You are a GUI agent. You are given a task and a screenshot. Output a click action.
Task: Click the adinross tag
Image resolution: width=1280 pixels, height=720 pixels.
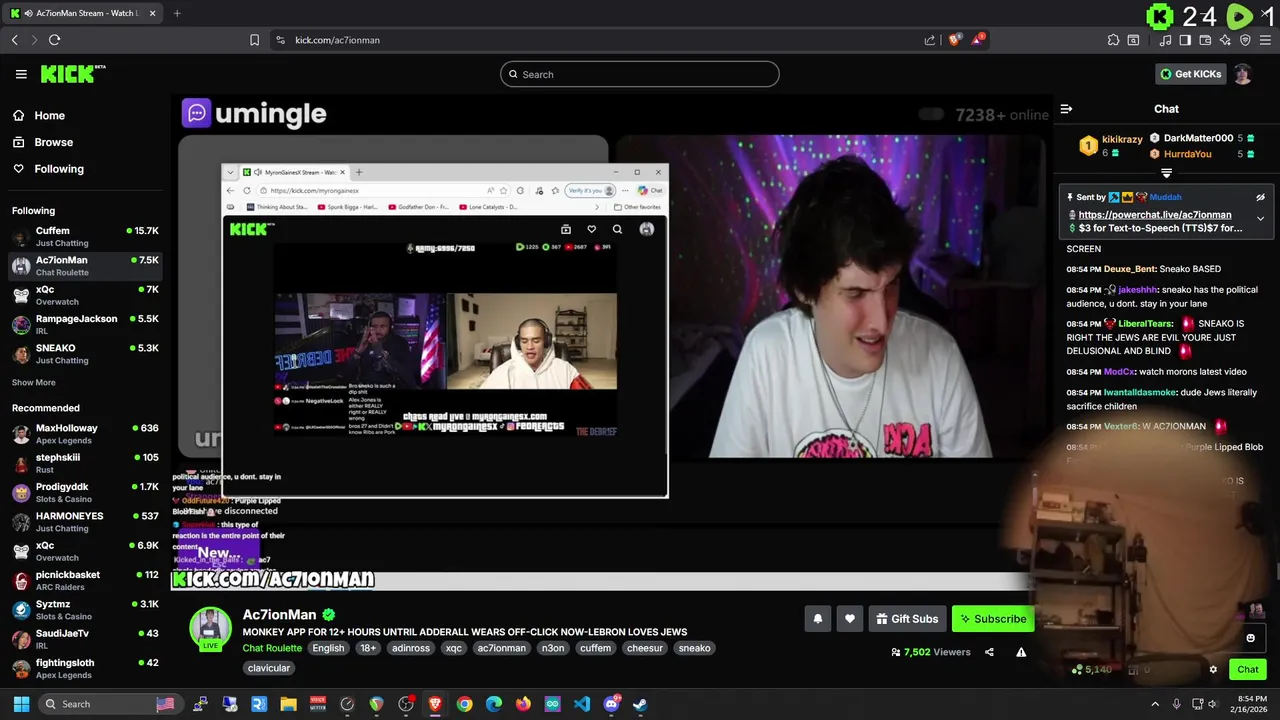411,648
